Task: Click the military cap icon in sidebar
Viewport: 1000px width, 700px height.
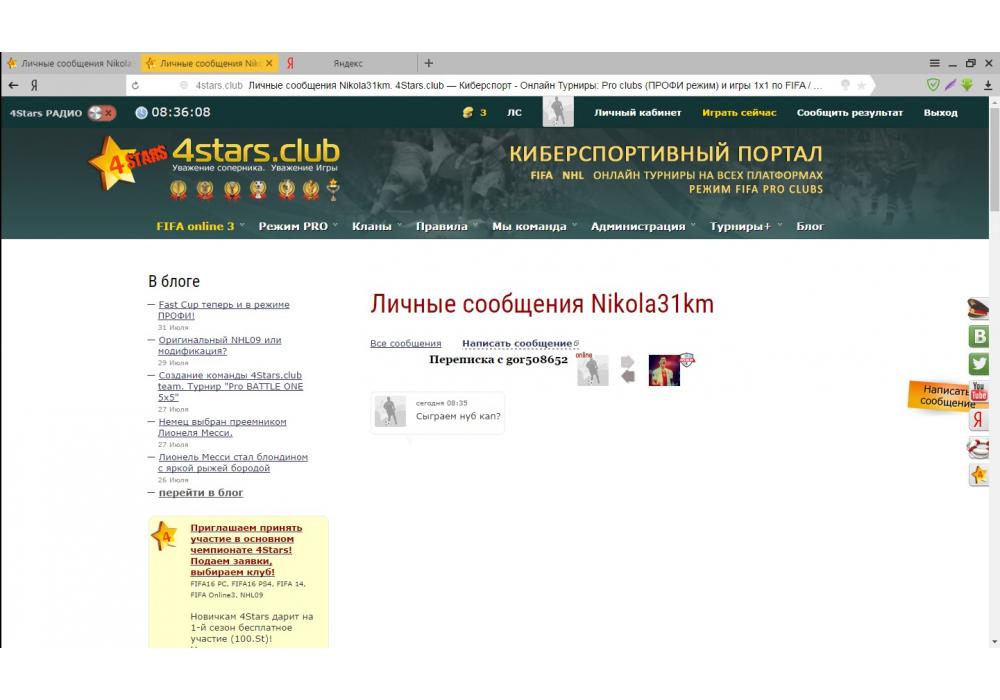Action: pyautogui.click(x=978, y=309)
